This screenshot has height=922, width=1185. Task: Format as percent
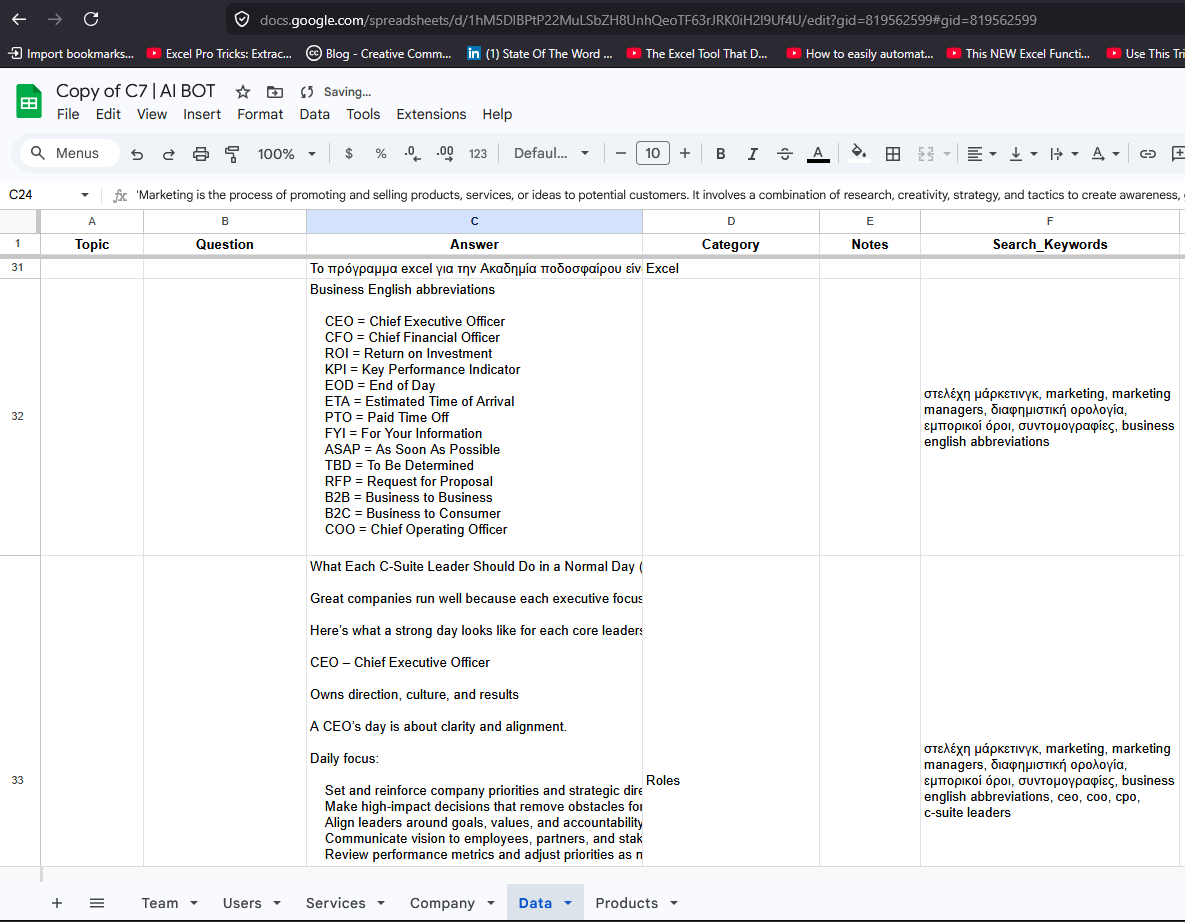pos(381,153)
